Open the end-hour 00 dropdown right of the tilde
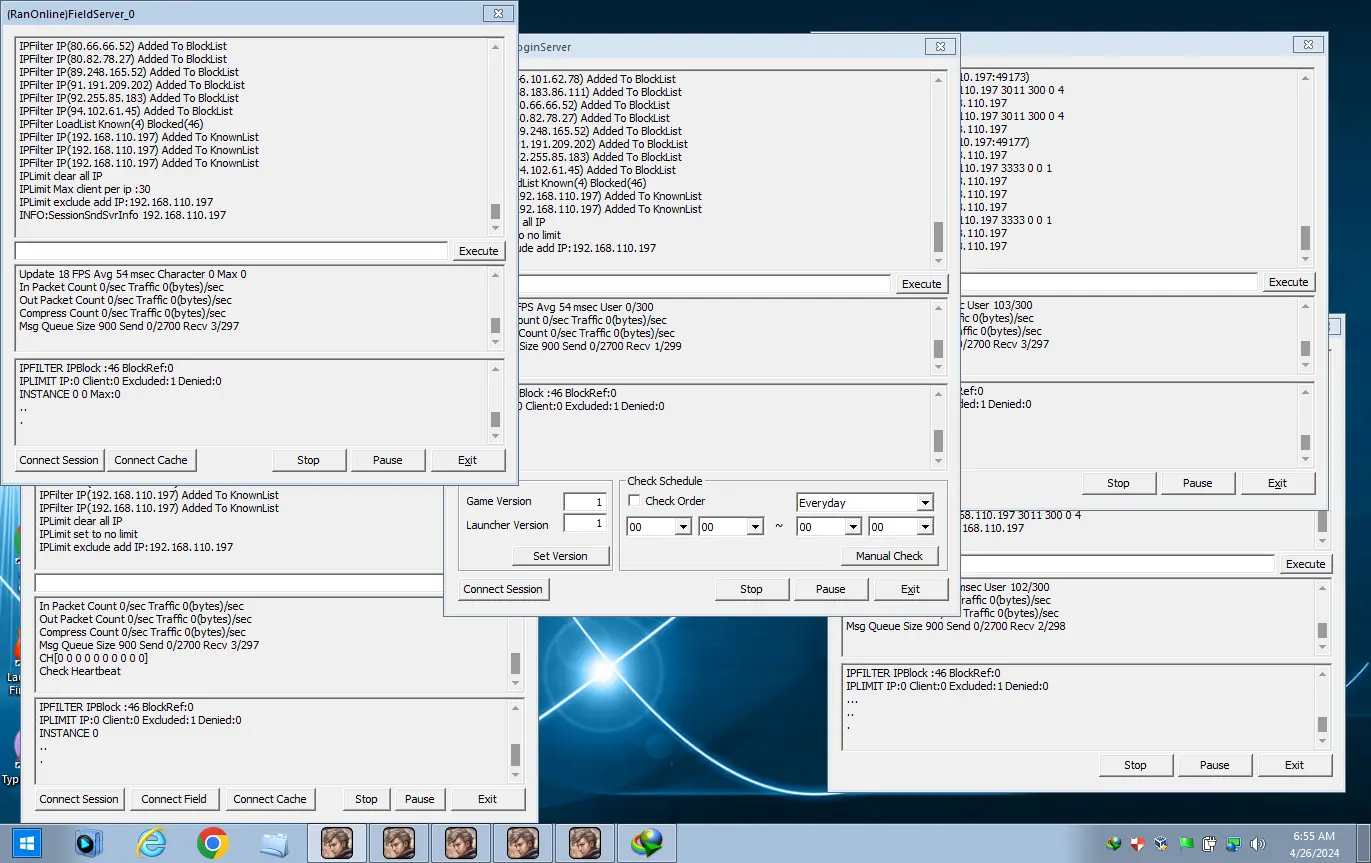The image size is (1371, 863). point(852,527)
